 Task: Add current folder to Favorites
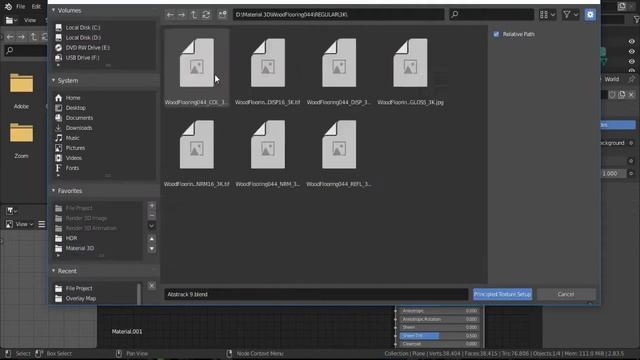pyautogui.click(x=151, y=206)
